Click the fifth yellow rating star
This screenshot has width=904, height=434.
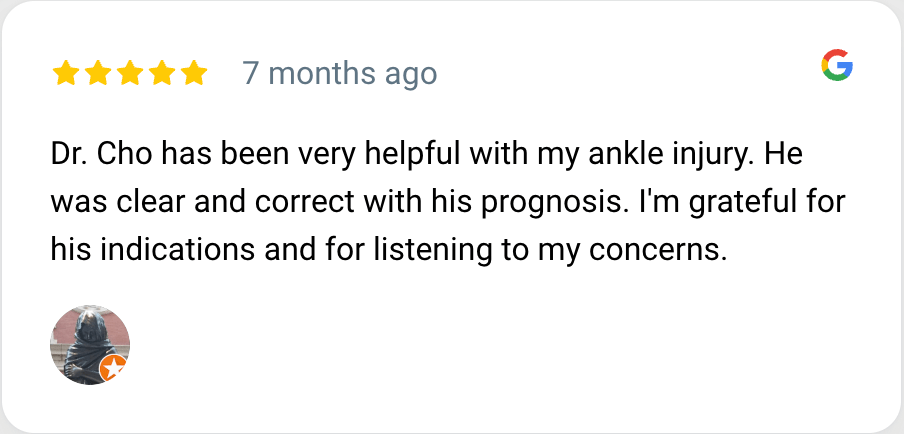[194, 73]
